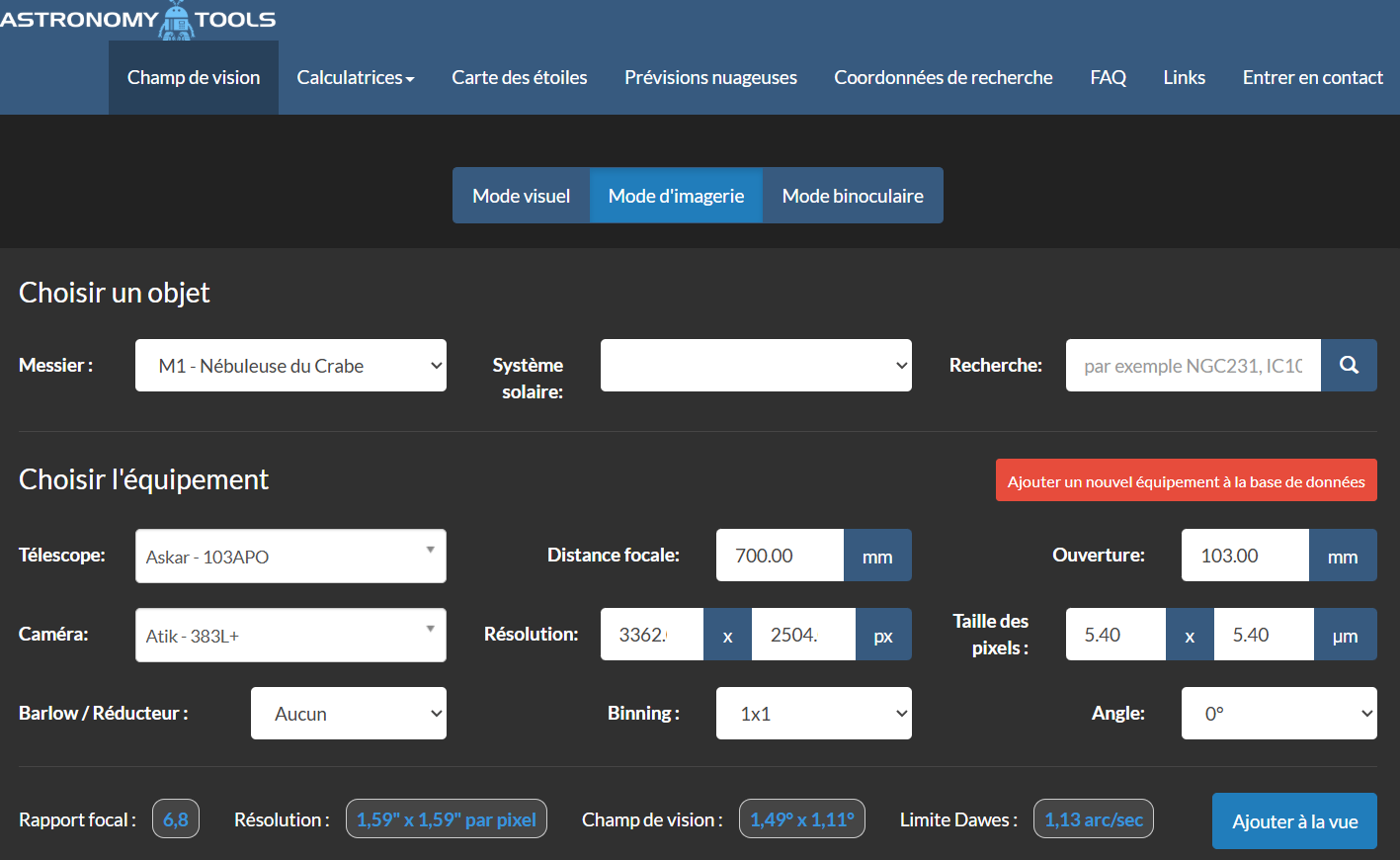
Task: Open the Barlow / Réducteur dropdown
Action: point(349,714)
